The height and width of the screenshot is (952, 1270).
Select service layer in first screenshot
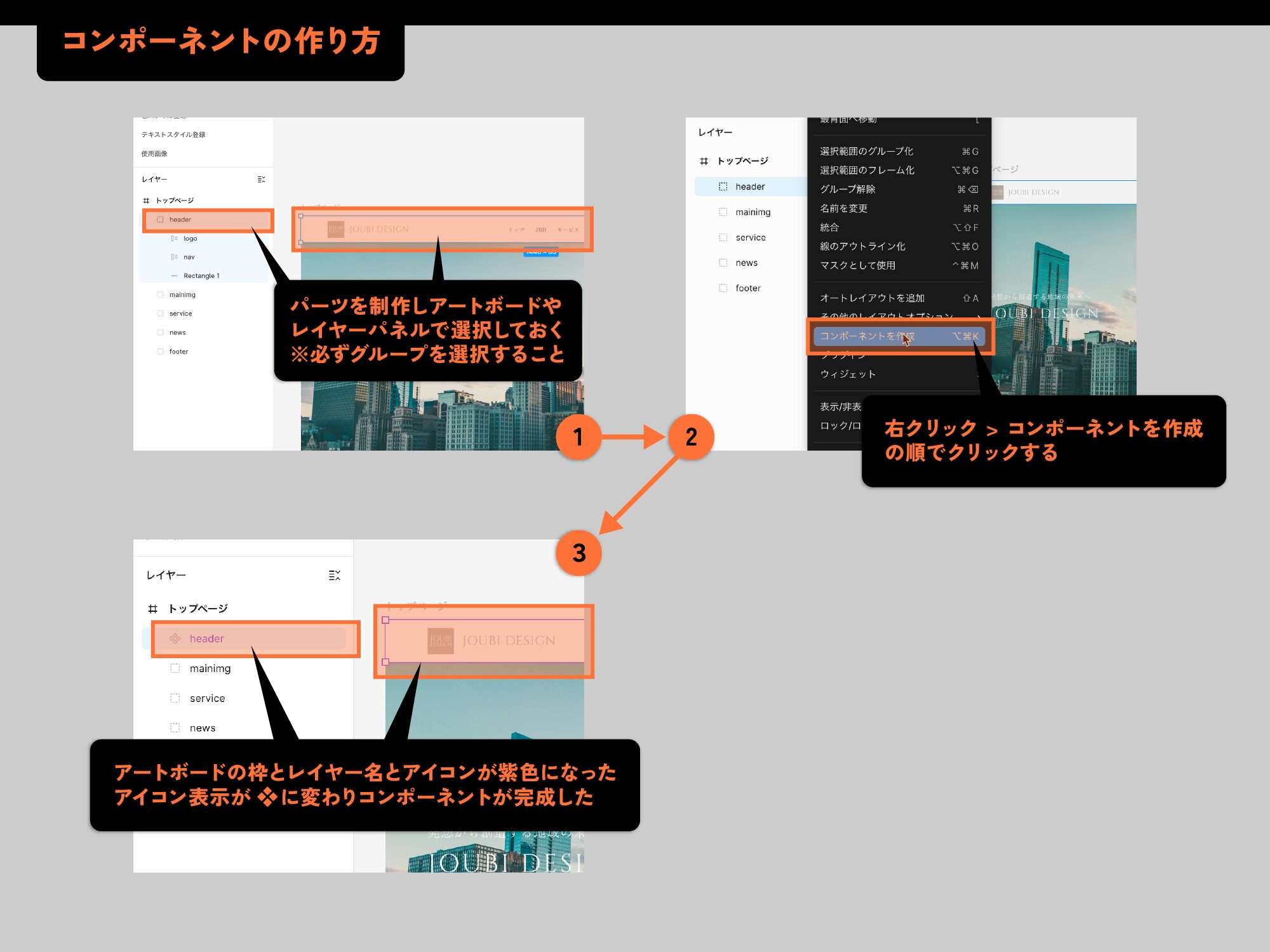tap(204, 314)
